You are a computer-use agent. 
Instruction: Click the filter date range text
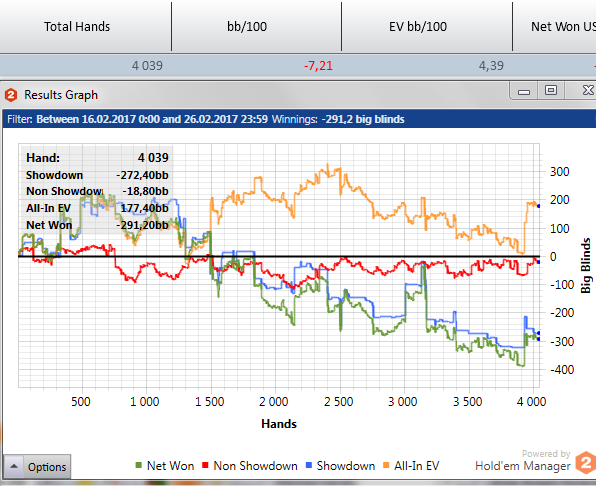(x=152, y=119)
